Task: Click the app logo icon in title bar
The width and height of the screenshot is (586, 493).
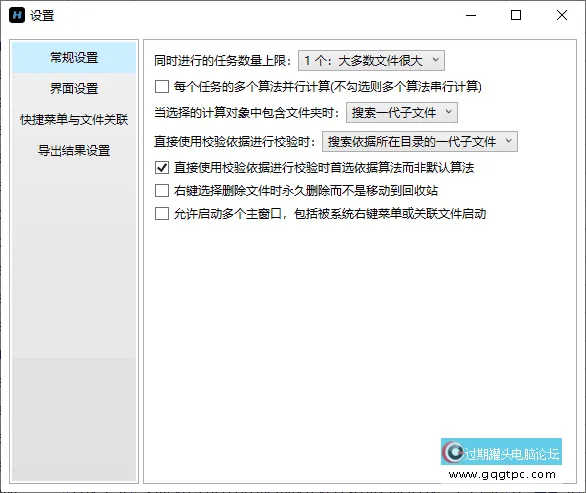Action: 17,15
